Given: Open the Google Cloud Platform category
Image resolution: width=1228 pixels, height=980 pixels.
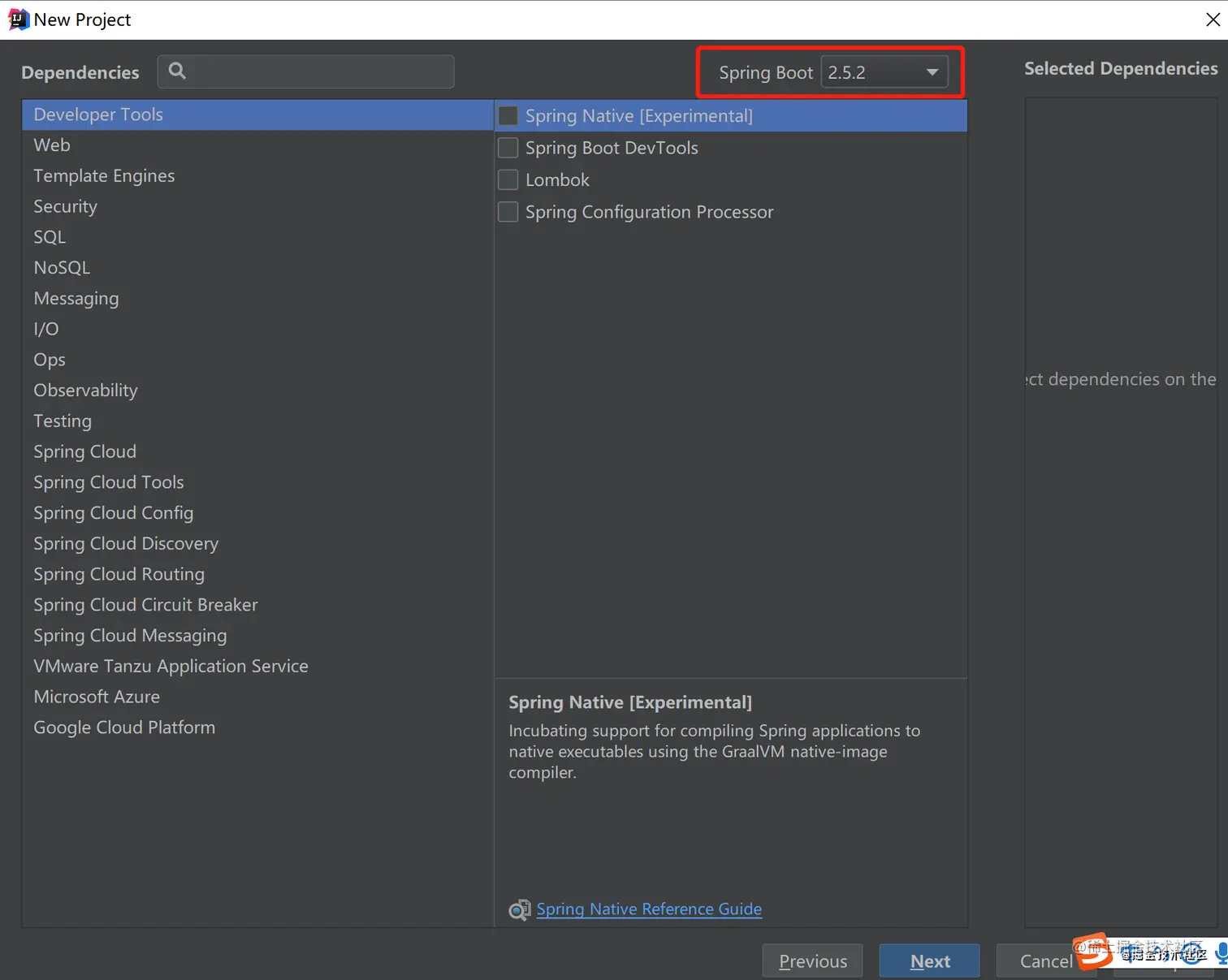Looking at the screenshot, I should coord(257,727).
